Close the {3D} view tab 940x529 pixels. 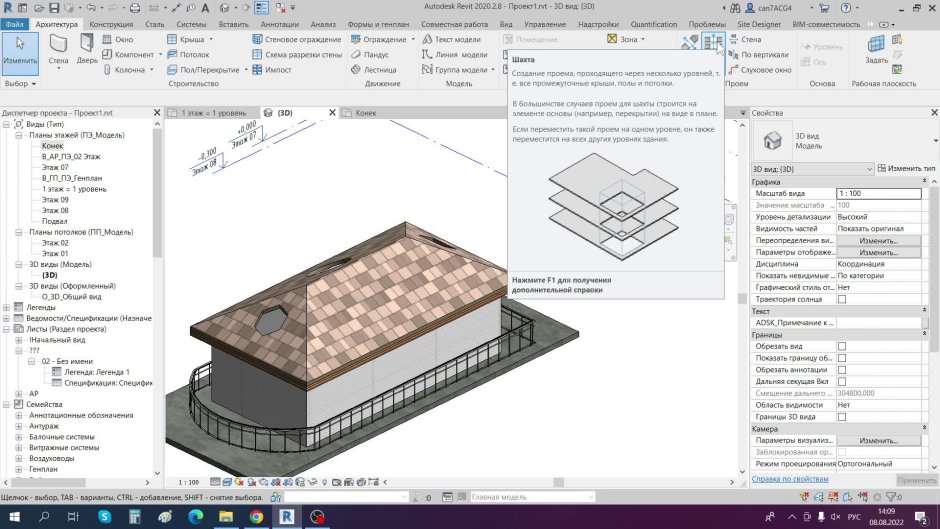(332, 112)
